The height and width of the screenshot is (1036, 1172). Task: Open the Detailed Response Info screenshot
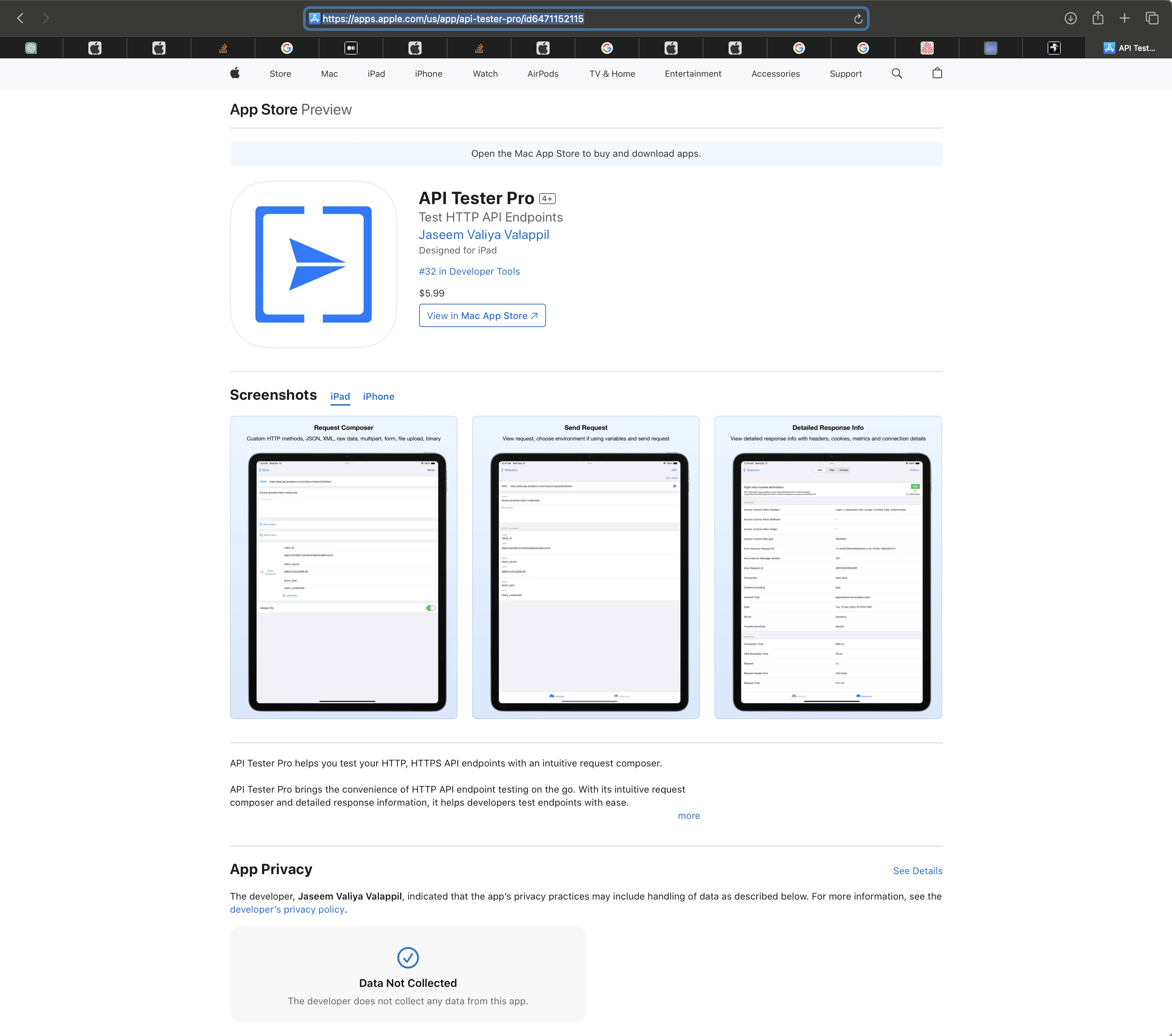tap(828, 567)
